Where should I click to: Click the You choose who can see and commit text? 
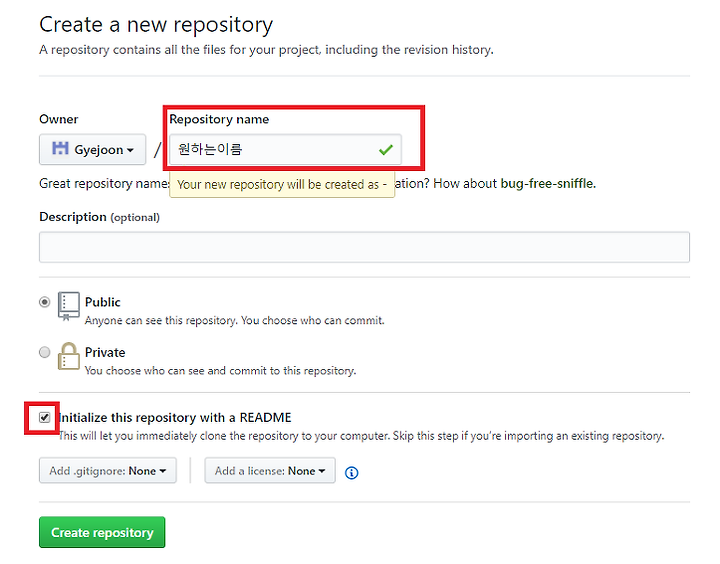(220, 370)
